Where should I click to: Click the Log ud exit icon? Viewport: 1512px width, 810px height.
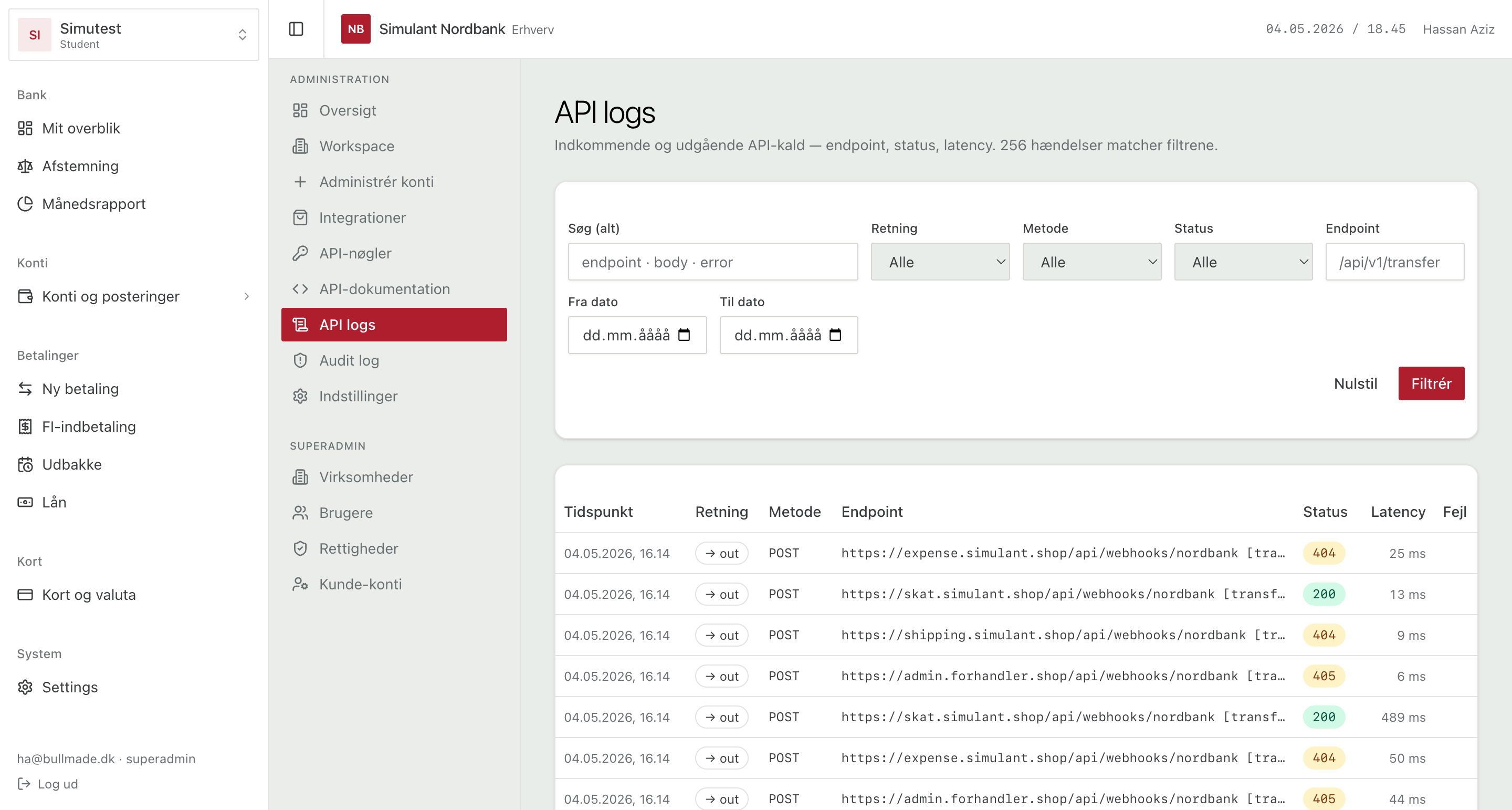point(24,784)
